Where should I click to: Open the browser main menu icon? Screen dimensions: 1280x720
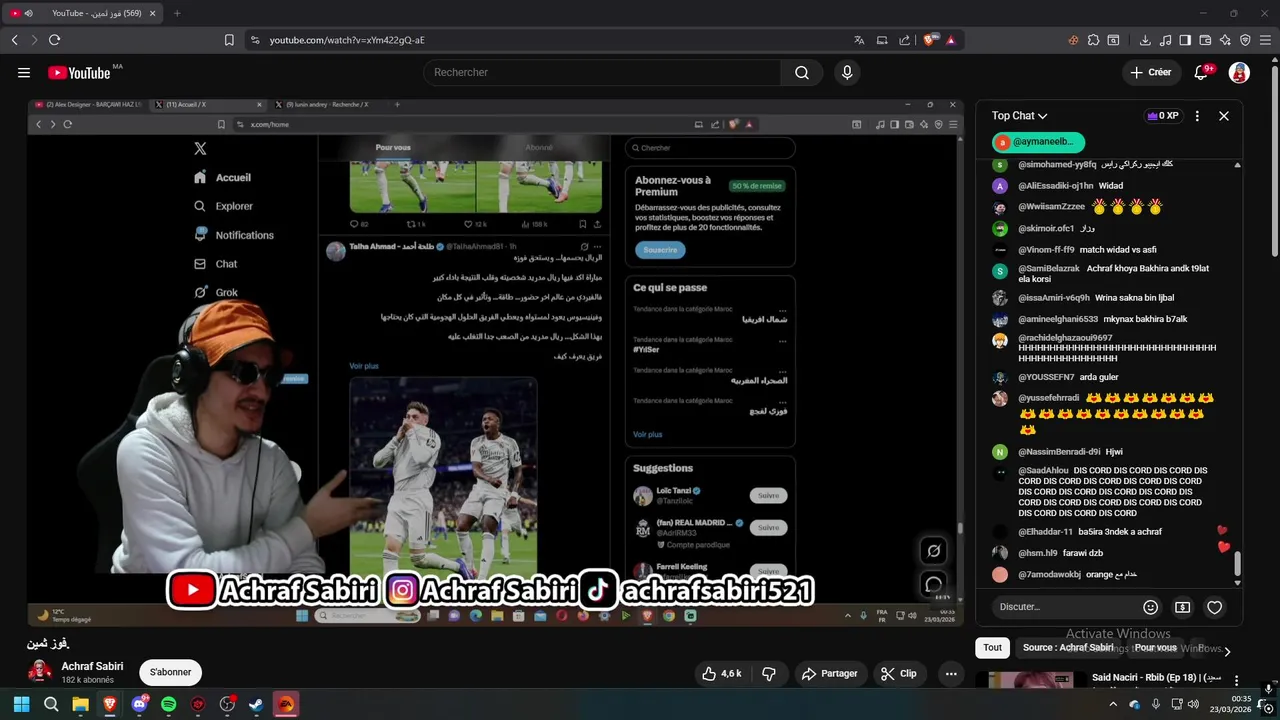pyautogui.click(x=1265, y=40)
